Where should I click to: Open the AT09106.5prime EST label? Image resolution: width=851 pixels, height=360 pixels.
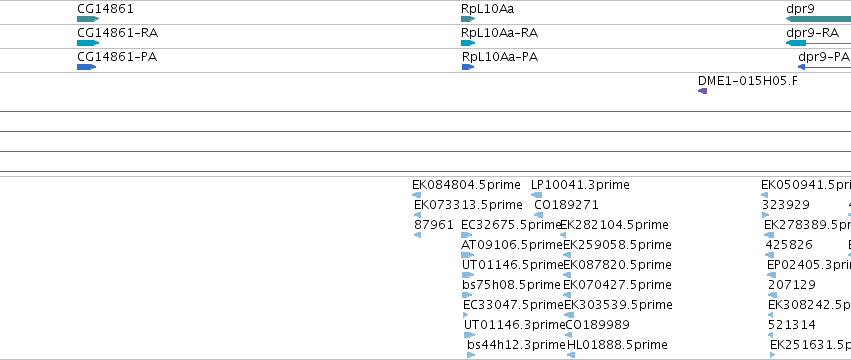tap(512, 245)
